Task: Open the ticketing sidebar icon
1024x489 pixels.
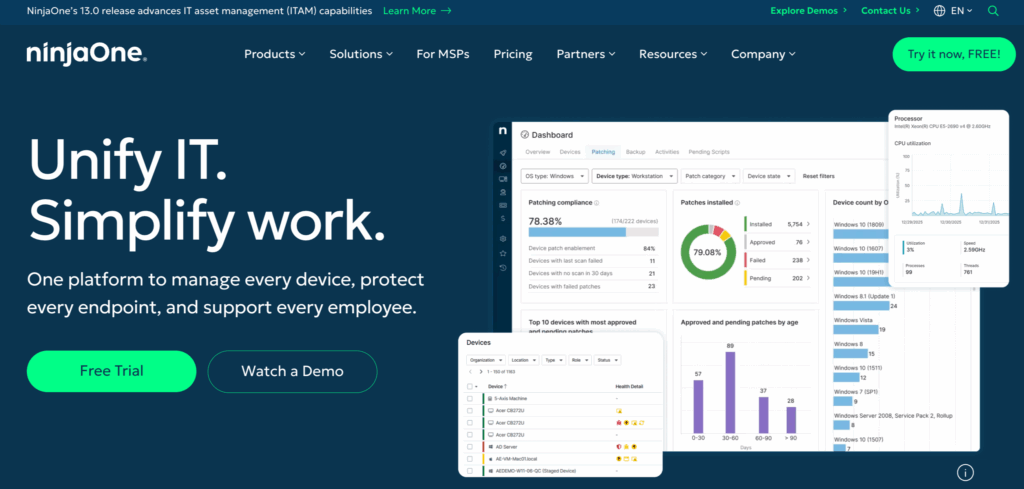Action: click(503, 205)
